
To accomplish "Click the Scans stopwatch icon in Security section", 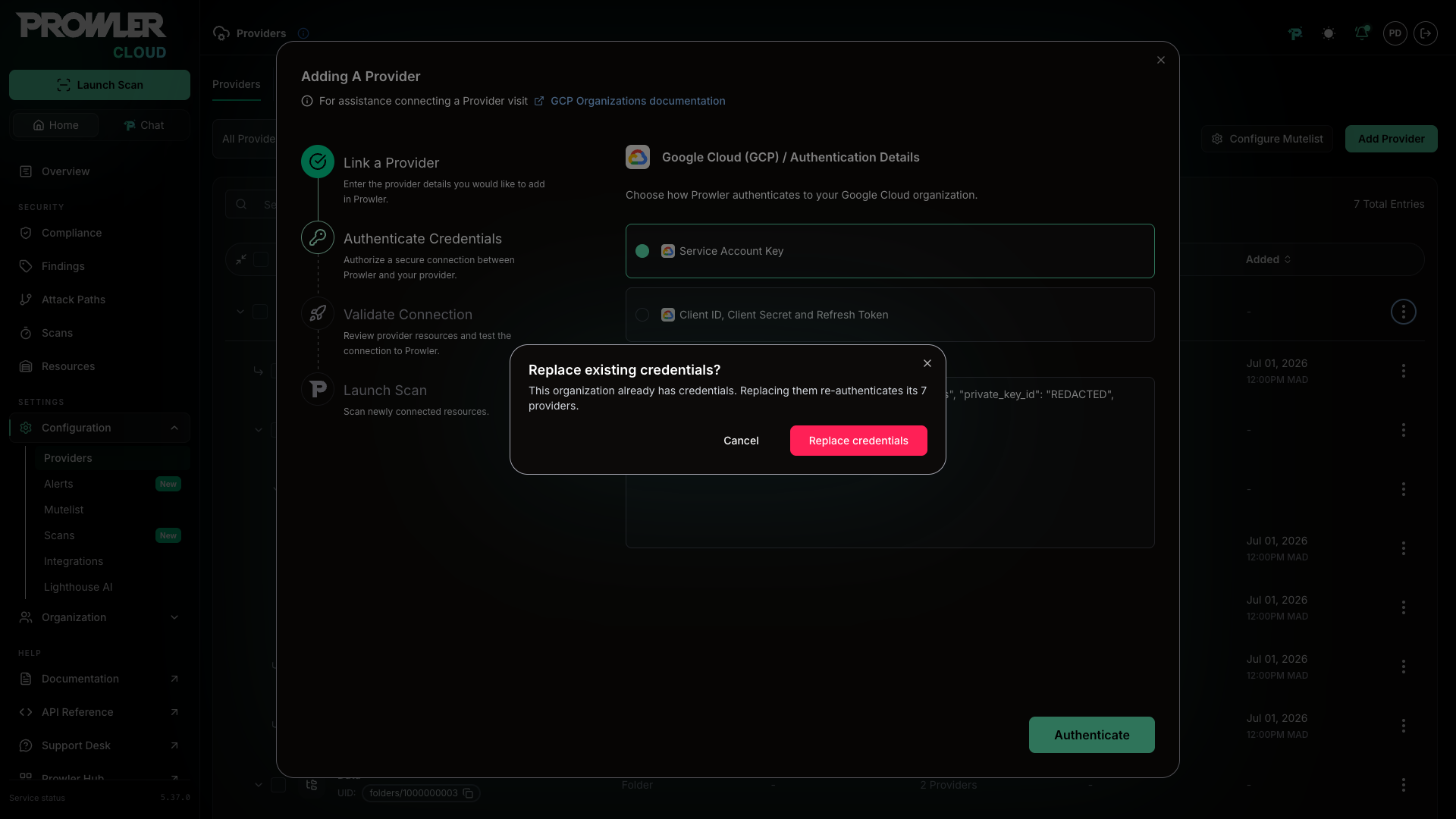I will 26,333.
